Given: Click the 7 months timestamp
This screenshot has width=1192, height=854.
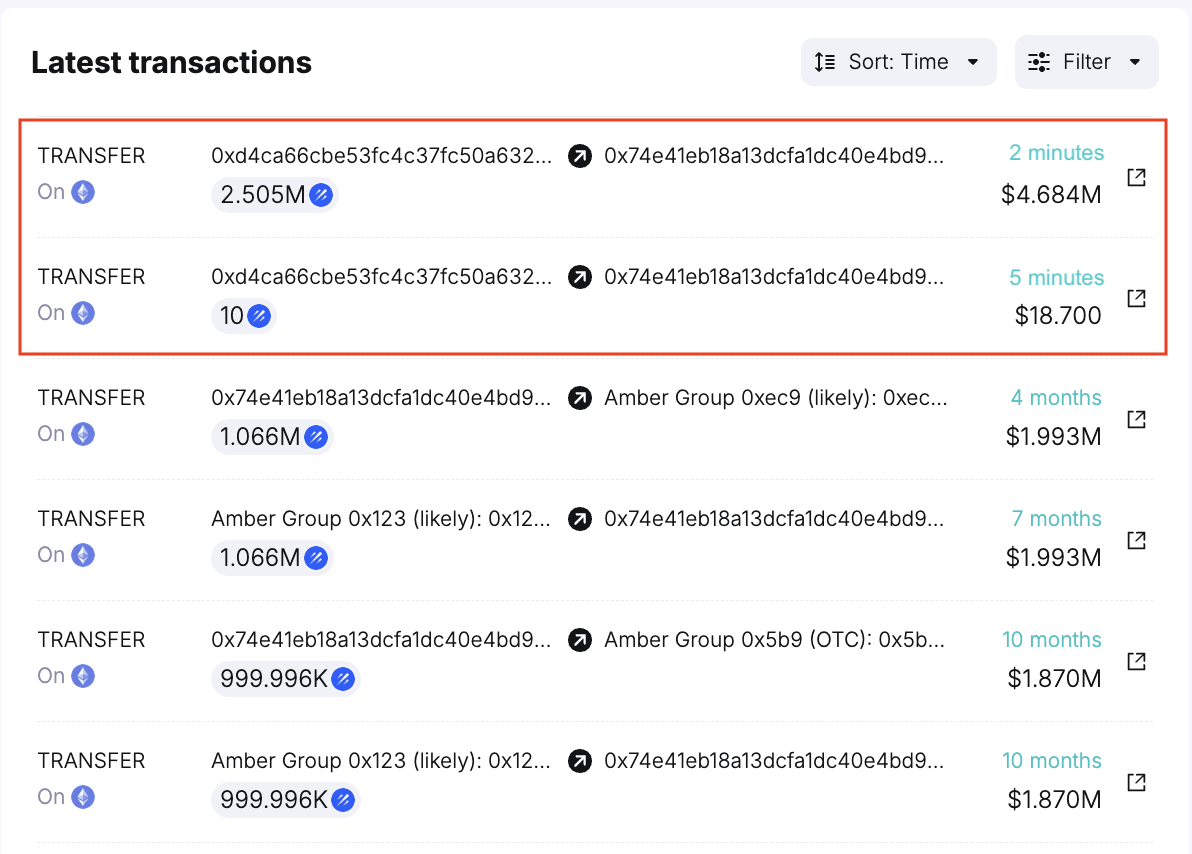Looking at the screenshot, I should (1055, 519).
